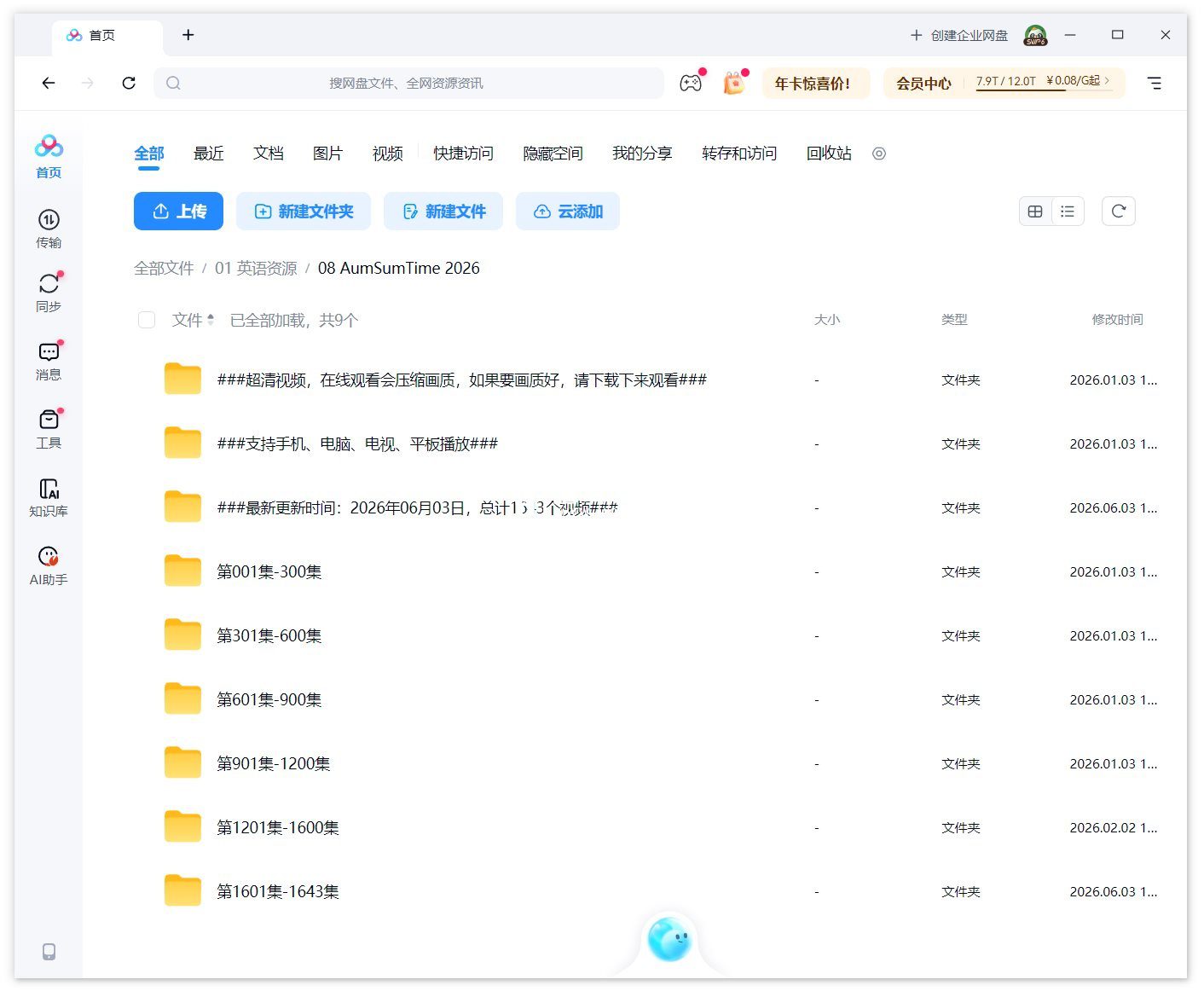Click the floating blue assistant mascot
1204x997 pixels.
pos(669,939)
